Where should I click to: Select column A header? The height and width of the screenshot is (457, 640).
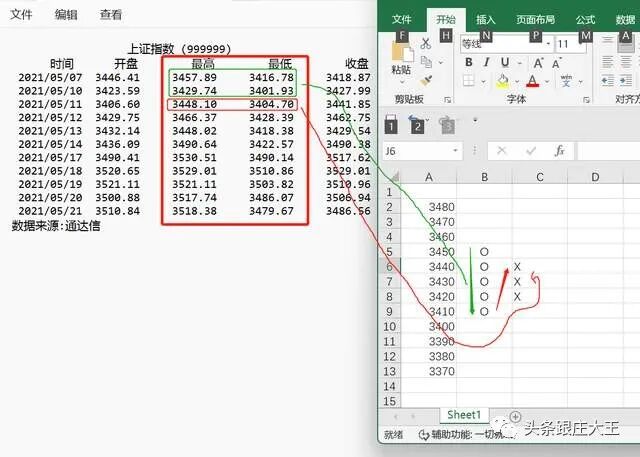coord(429,177)
